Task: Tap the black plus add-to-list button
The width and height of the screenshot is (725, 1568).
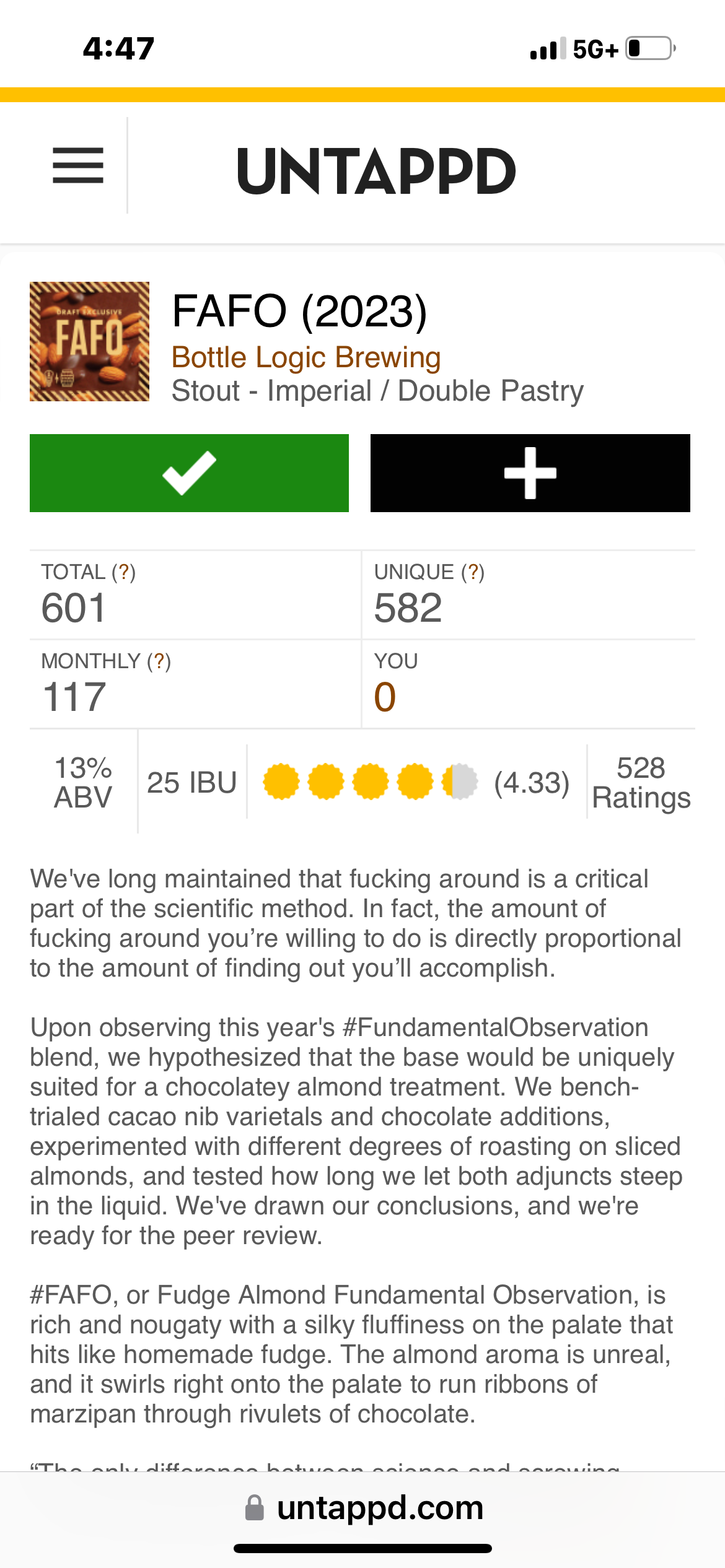Action: coord(530,473)
